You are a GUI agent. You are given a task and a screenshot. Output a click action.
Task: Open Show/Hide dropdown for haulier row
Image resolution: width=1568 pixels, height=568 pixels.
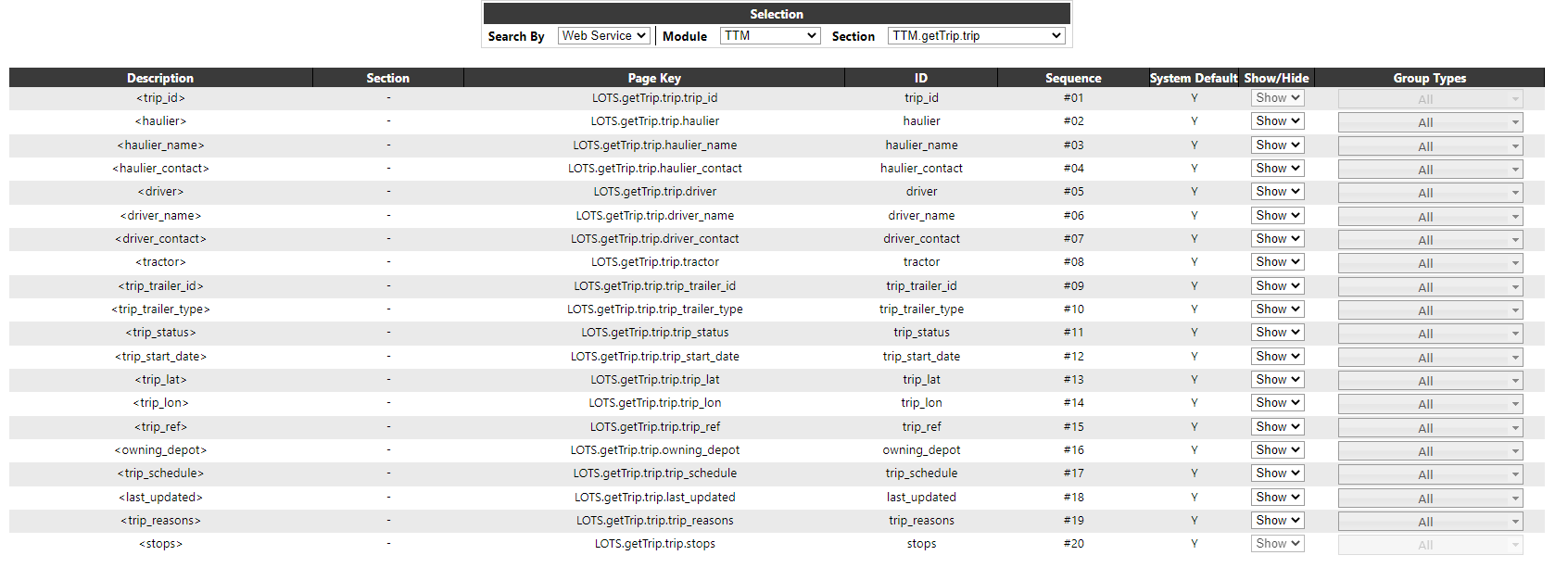[x=1278, y=121]
